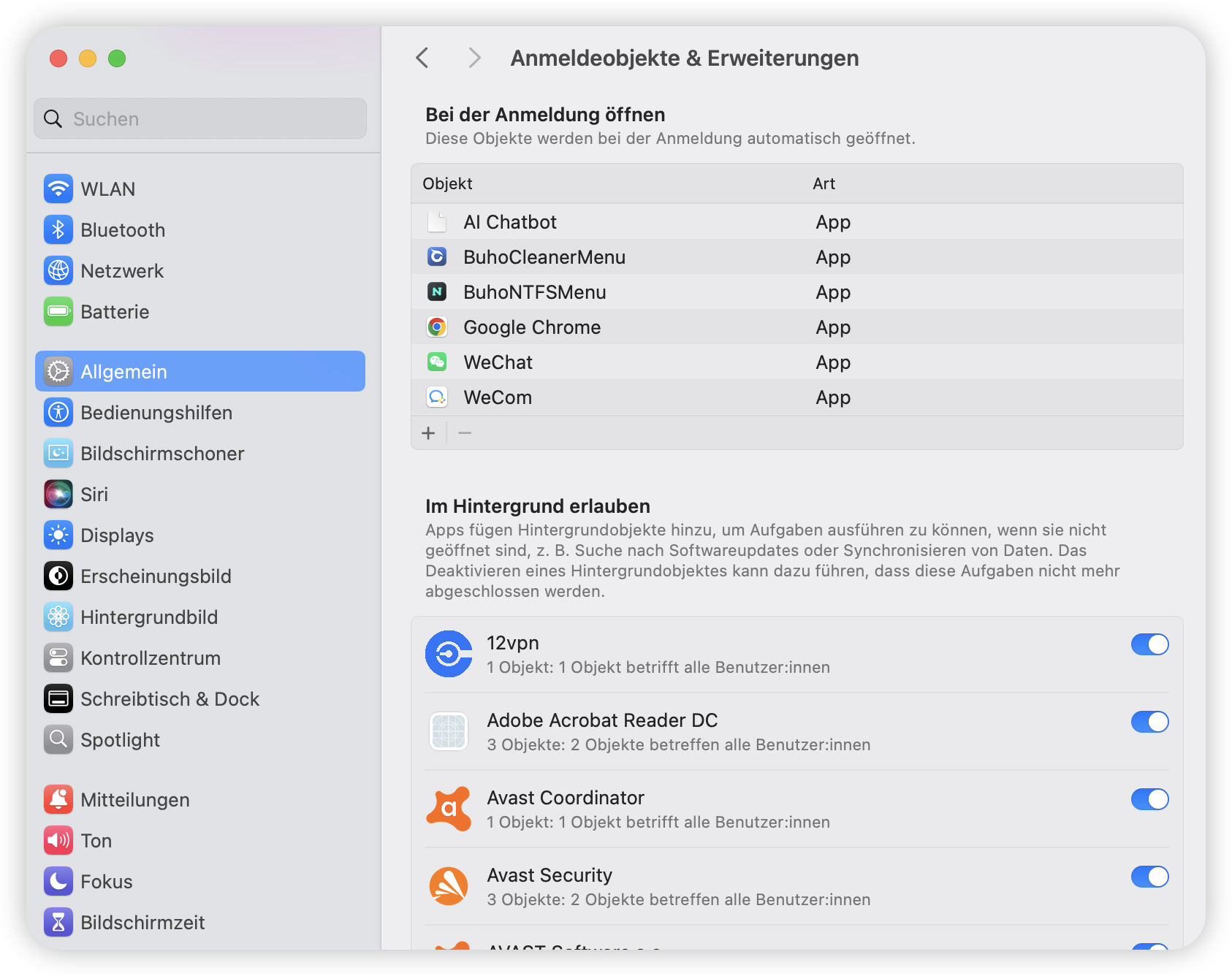Click the Adobe Acrobat Reader DC icon
The height and width of the screenshot is (976, 1232).
(449, 731)
